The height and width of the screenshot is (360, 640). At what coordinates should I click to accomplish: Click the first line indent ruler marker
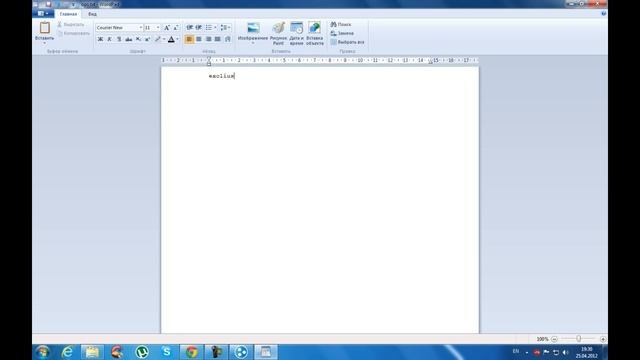coord(209,59)
